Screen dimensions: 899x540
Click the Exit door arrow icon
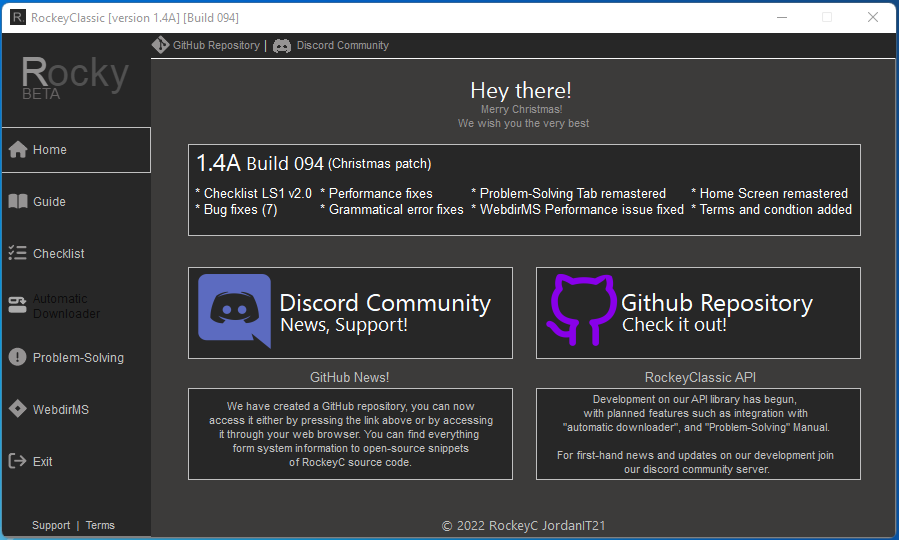(17, 462)
